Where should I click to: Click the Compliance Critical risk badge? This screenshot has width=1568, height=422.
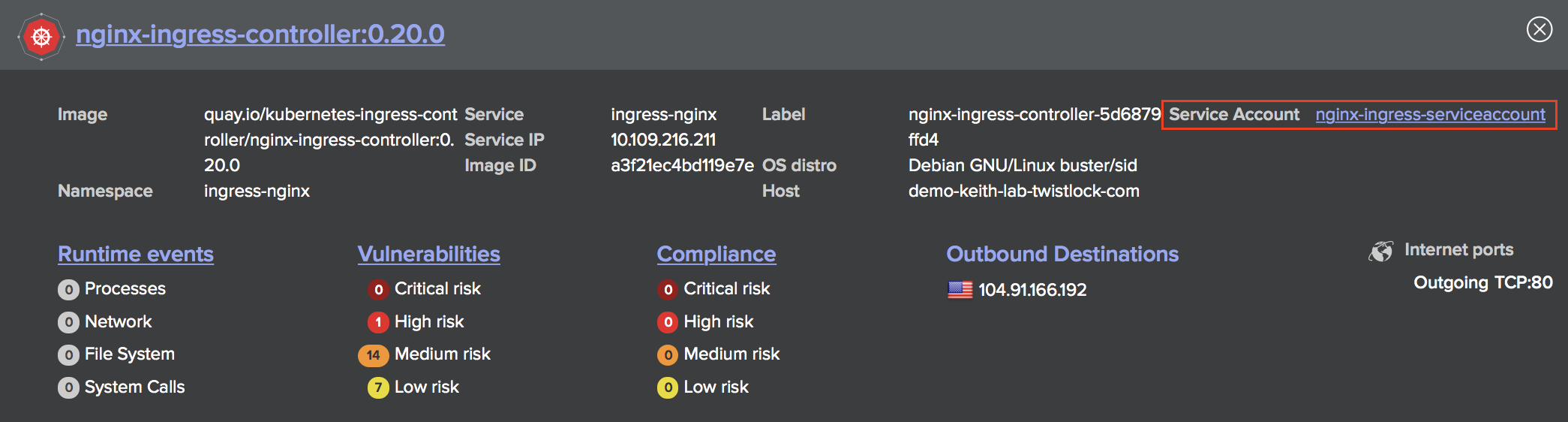[x=668, y=290]
